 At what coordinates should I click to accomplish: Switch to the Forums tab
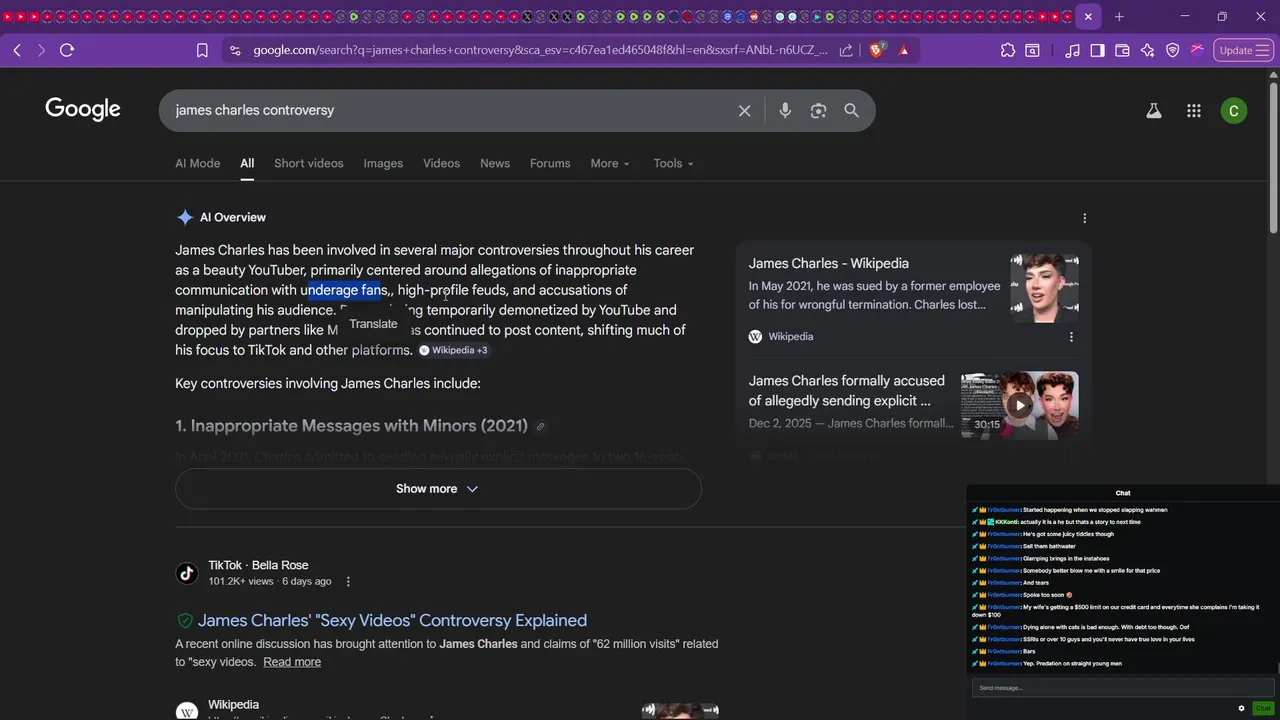[x=550, y=163]
